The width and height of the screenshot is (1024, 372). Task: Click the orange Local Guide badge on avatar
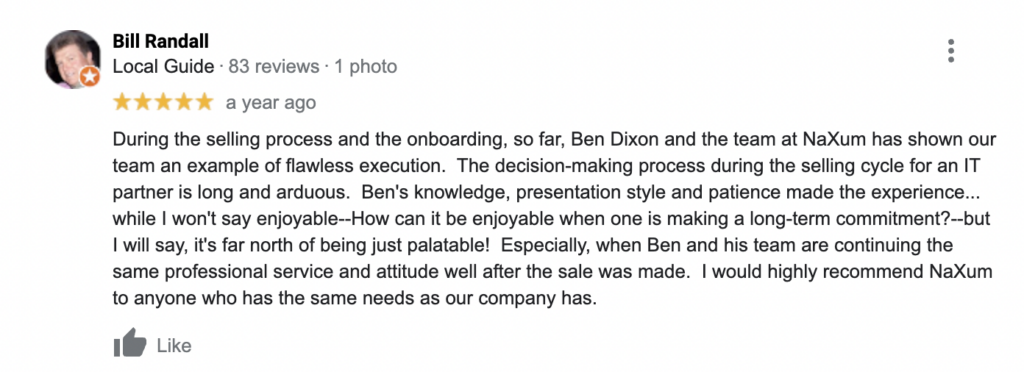pyautogui.click(x=90, y=77)
